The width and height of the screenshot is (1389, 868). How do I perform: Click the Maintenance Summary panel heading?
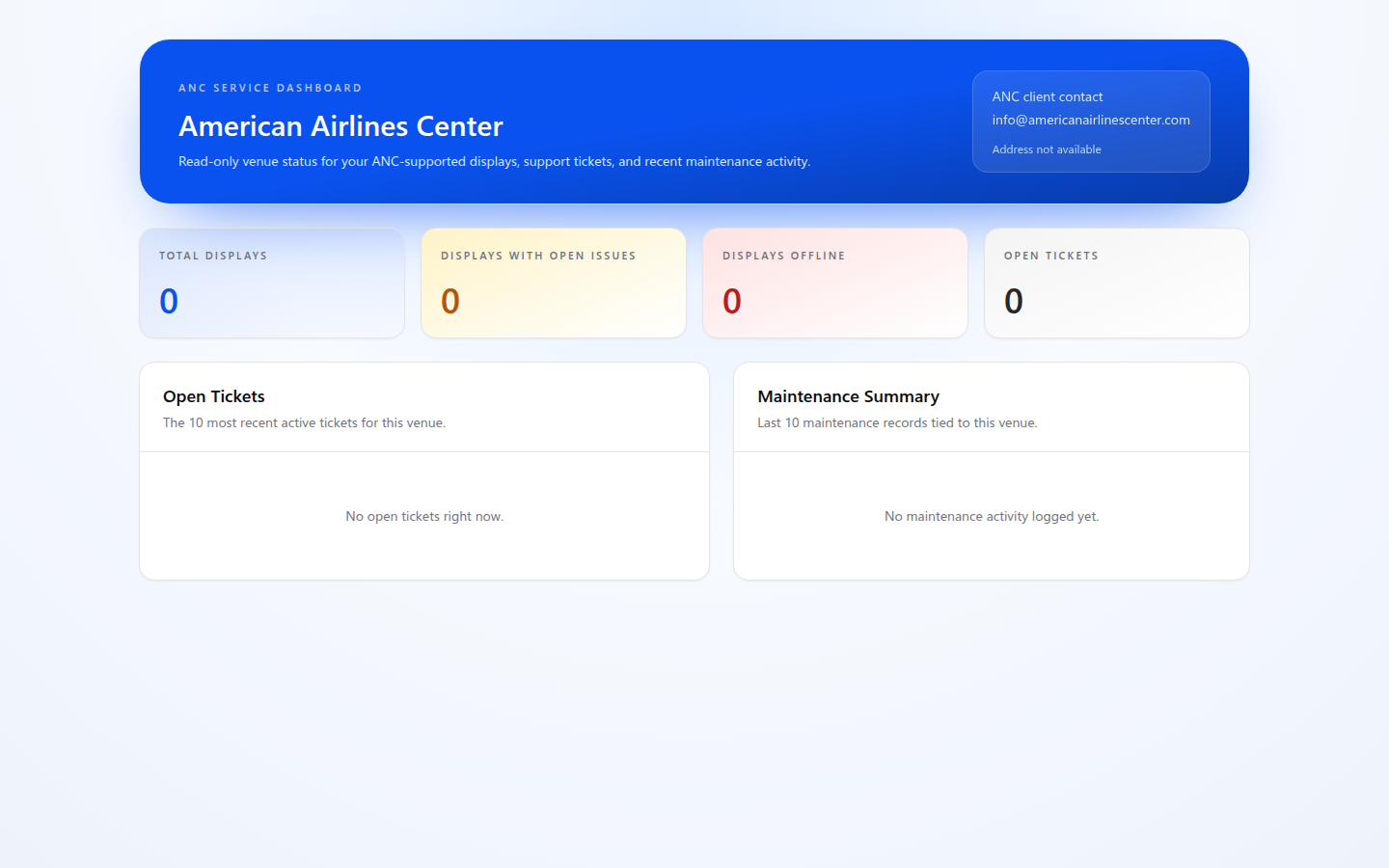[848, 396]
